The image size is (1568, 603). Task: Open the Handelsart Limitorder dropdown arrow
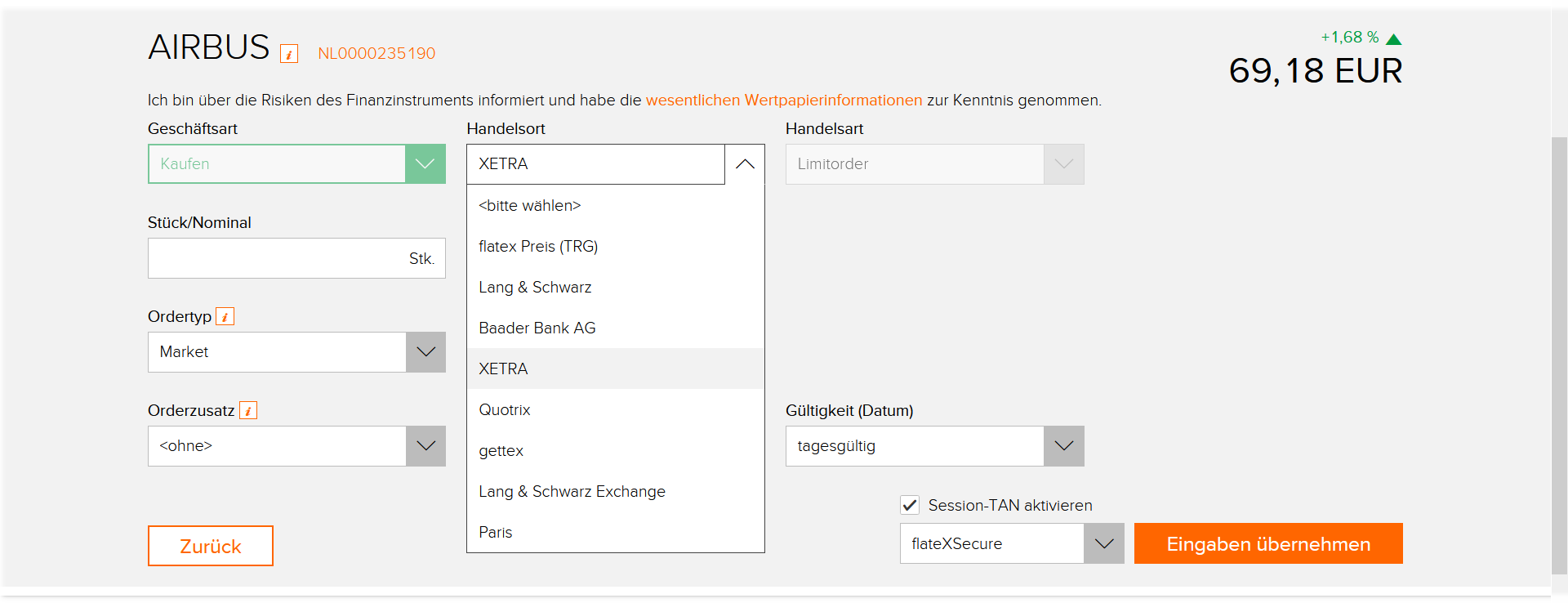pos(1064,164)
